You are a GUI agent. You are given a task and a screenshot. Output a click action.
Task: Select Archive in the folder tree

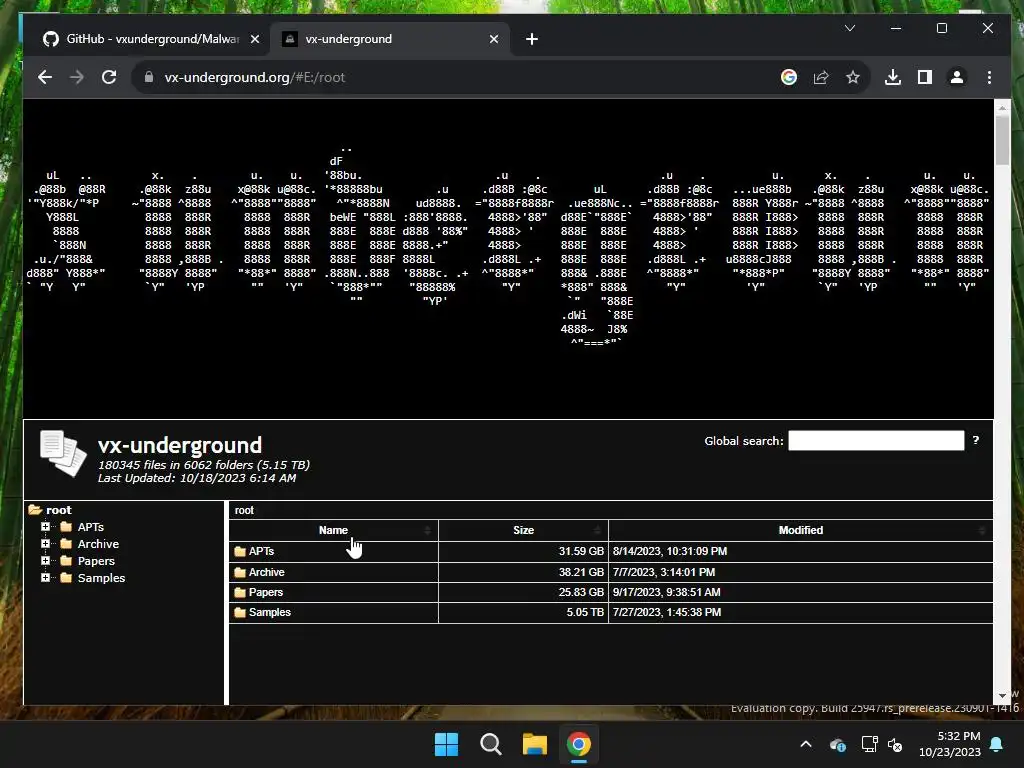tap(98, 544)
